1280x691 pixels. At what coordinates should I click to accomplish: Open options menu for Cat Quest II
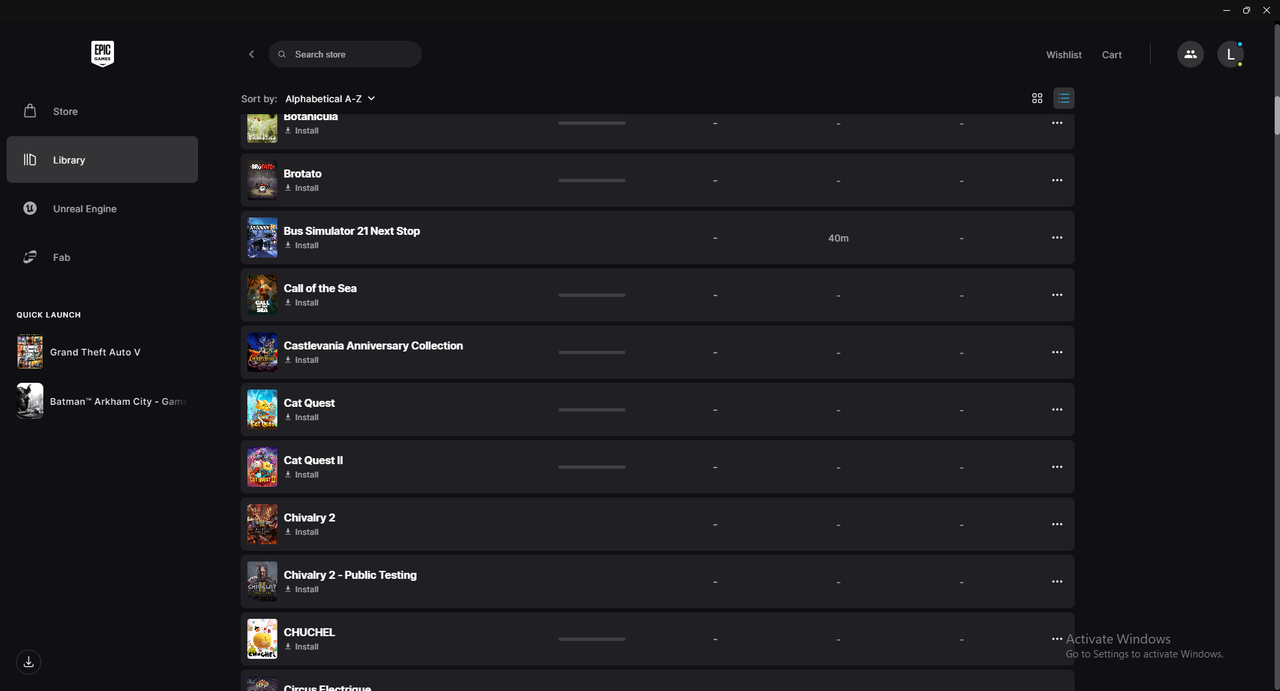1057,467
